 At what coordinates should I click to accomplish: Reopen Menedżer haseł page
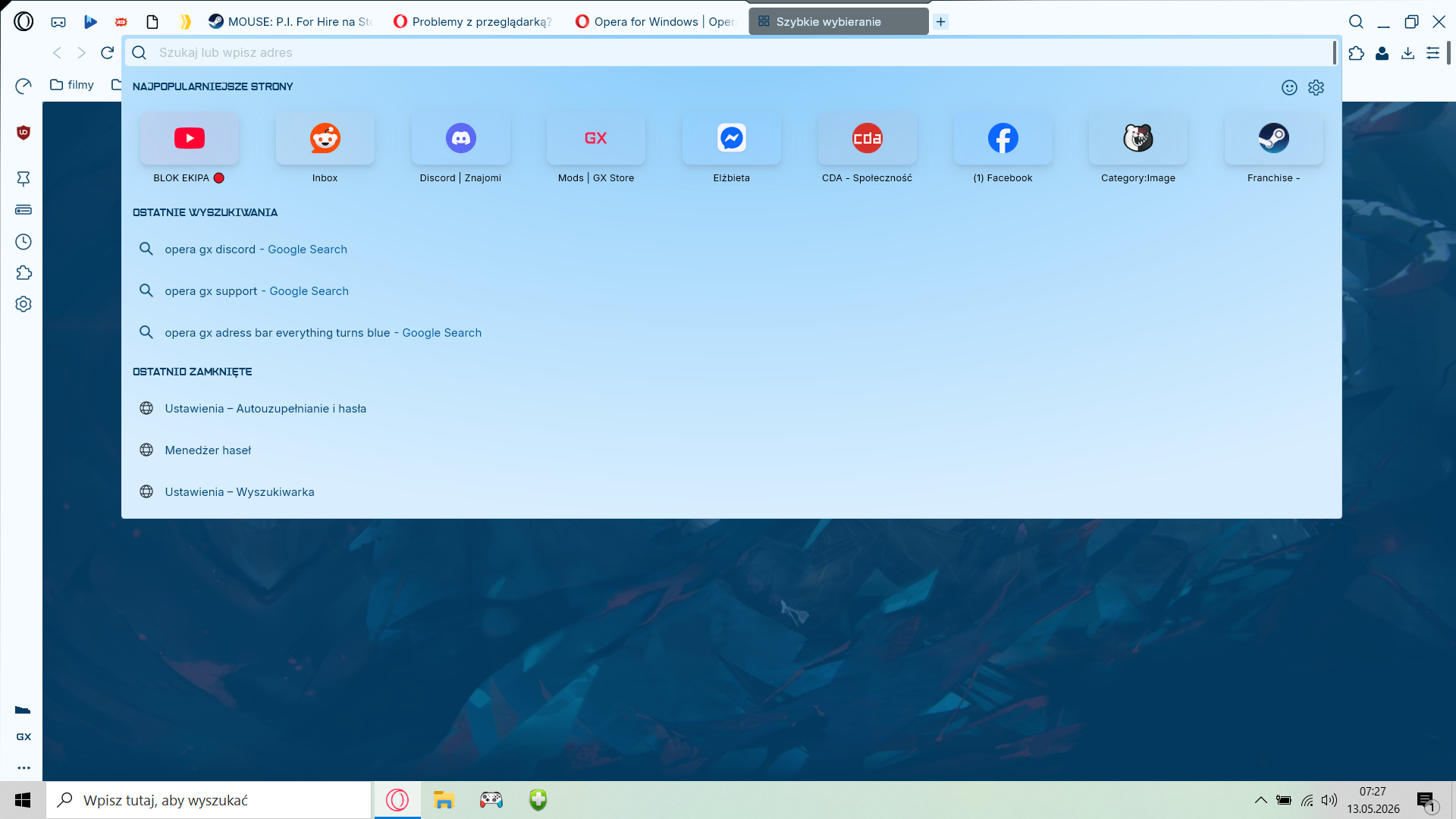732,450
